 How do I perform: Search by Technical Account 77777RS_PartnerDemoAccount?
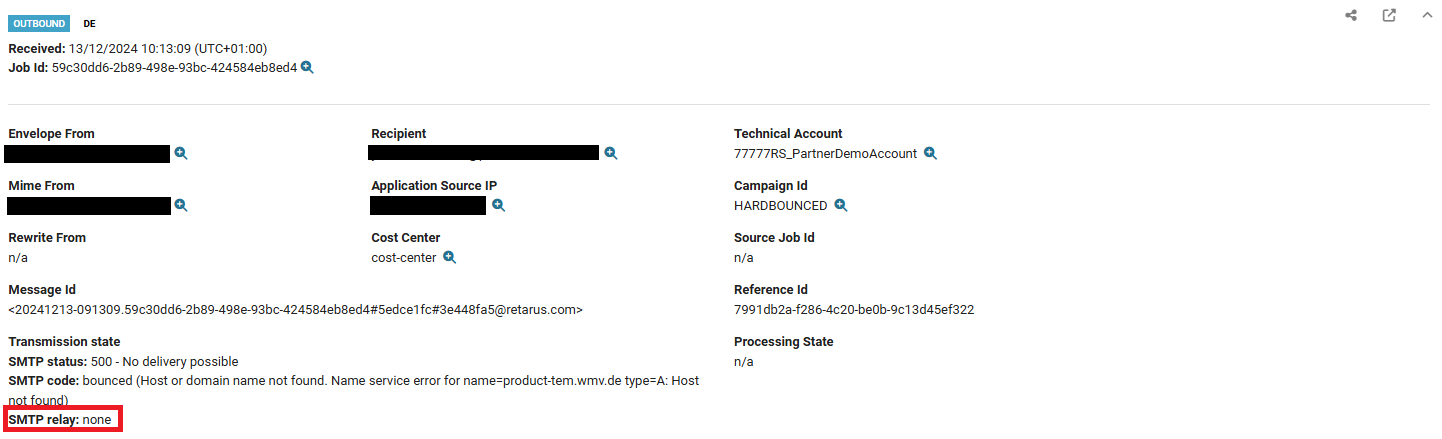(x=930, y=153)
